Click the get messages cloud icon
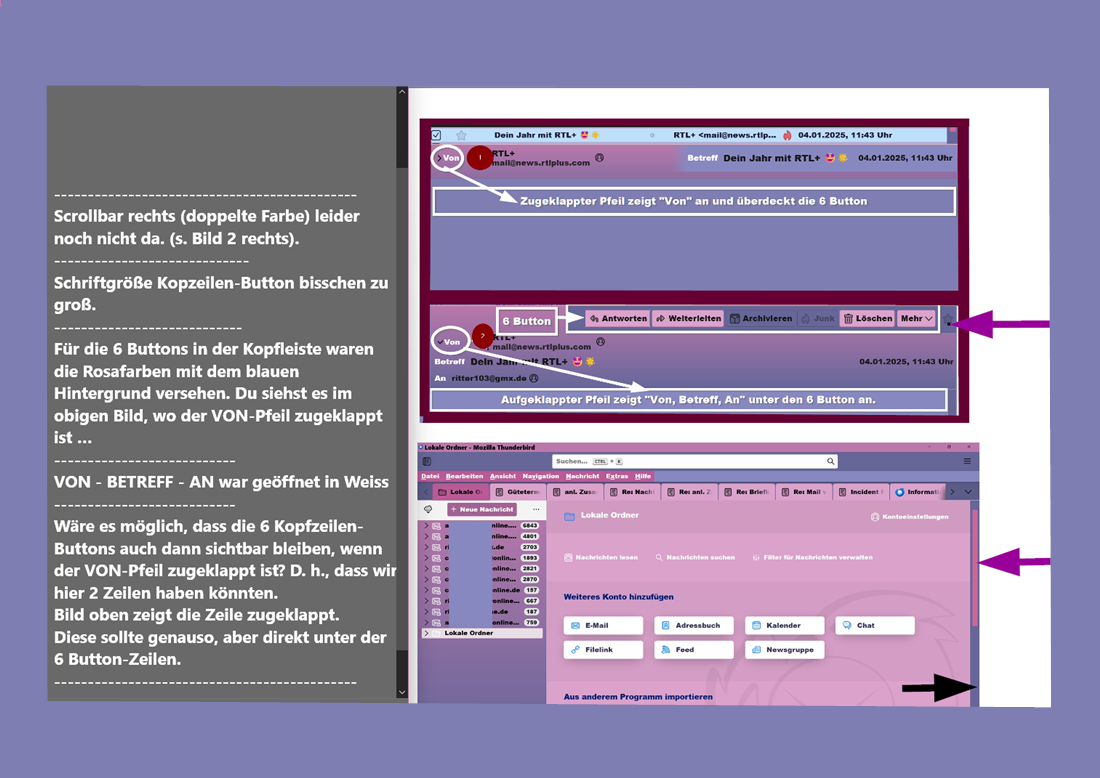 click(x=428, y=509)
